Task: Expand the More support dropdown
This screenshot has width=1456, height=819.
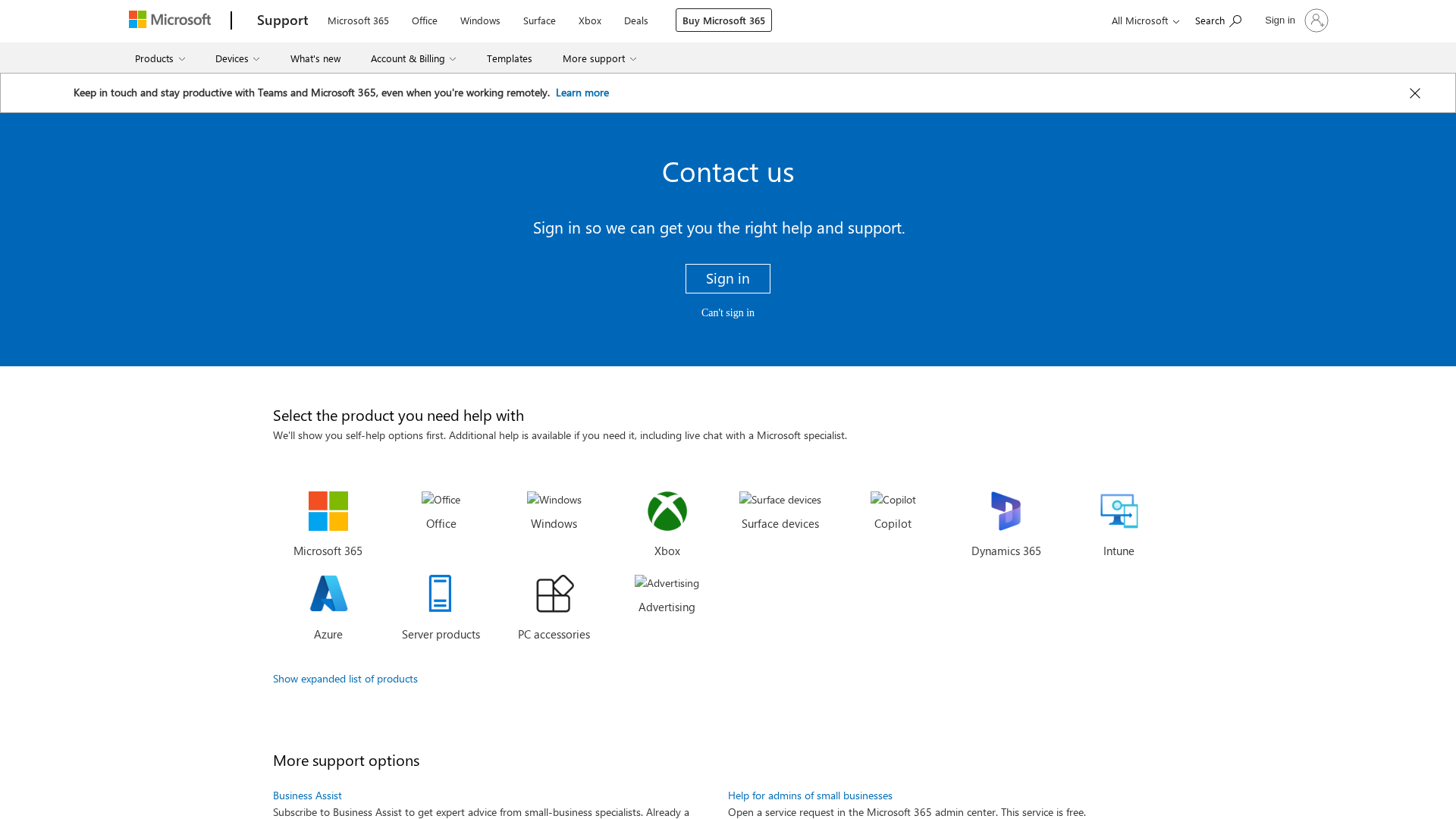Action: click(599, 58)
